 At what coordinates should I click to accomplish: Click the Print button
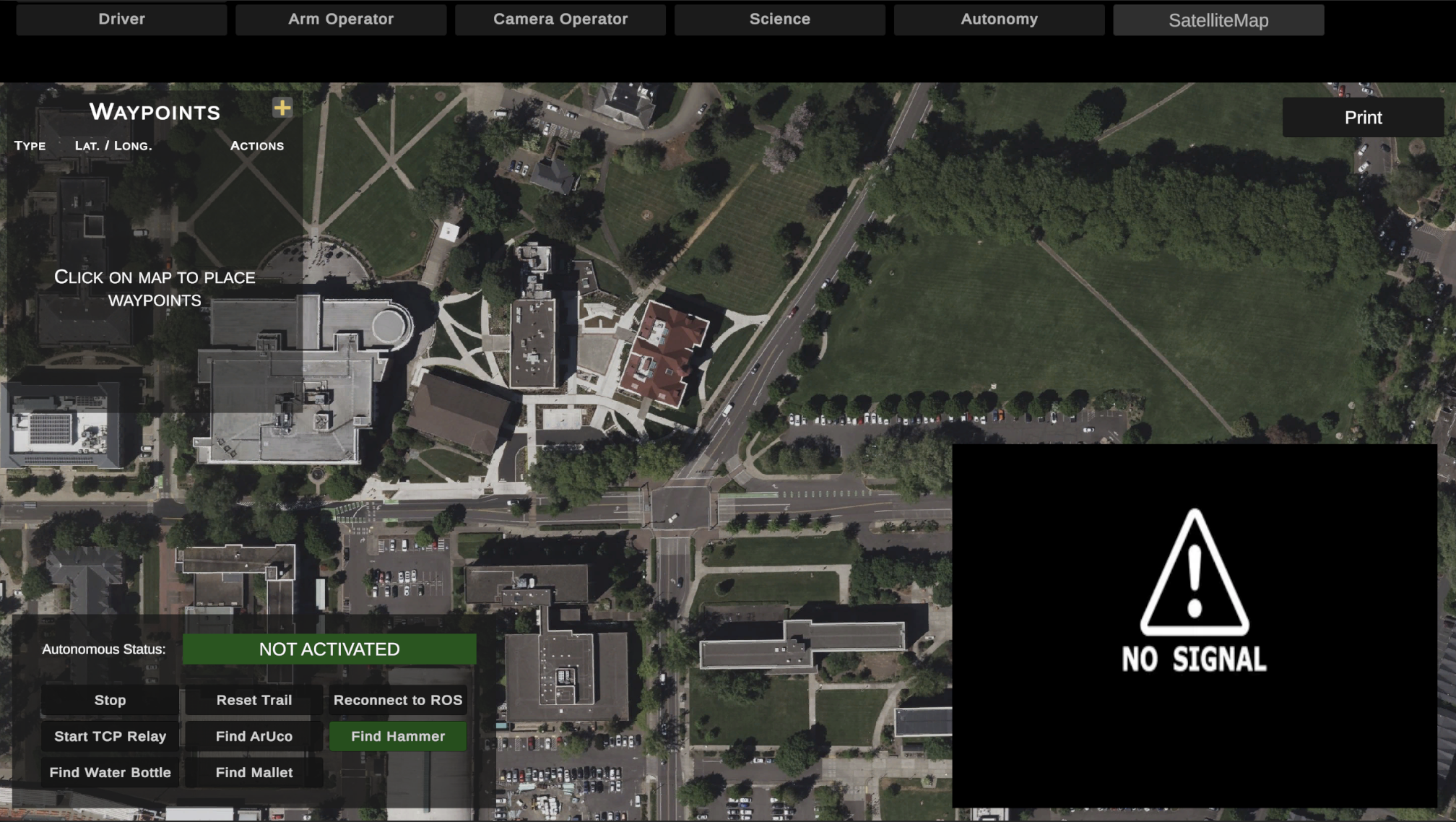point(1363,118)
